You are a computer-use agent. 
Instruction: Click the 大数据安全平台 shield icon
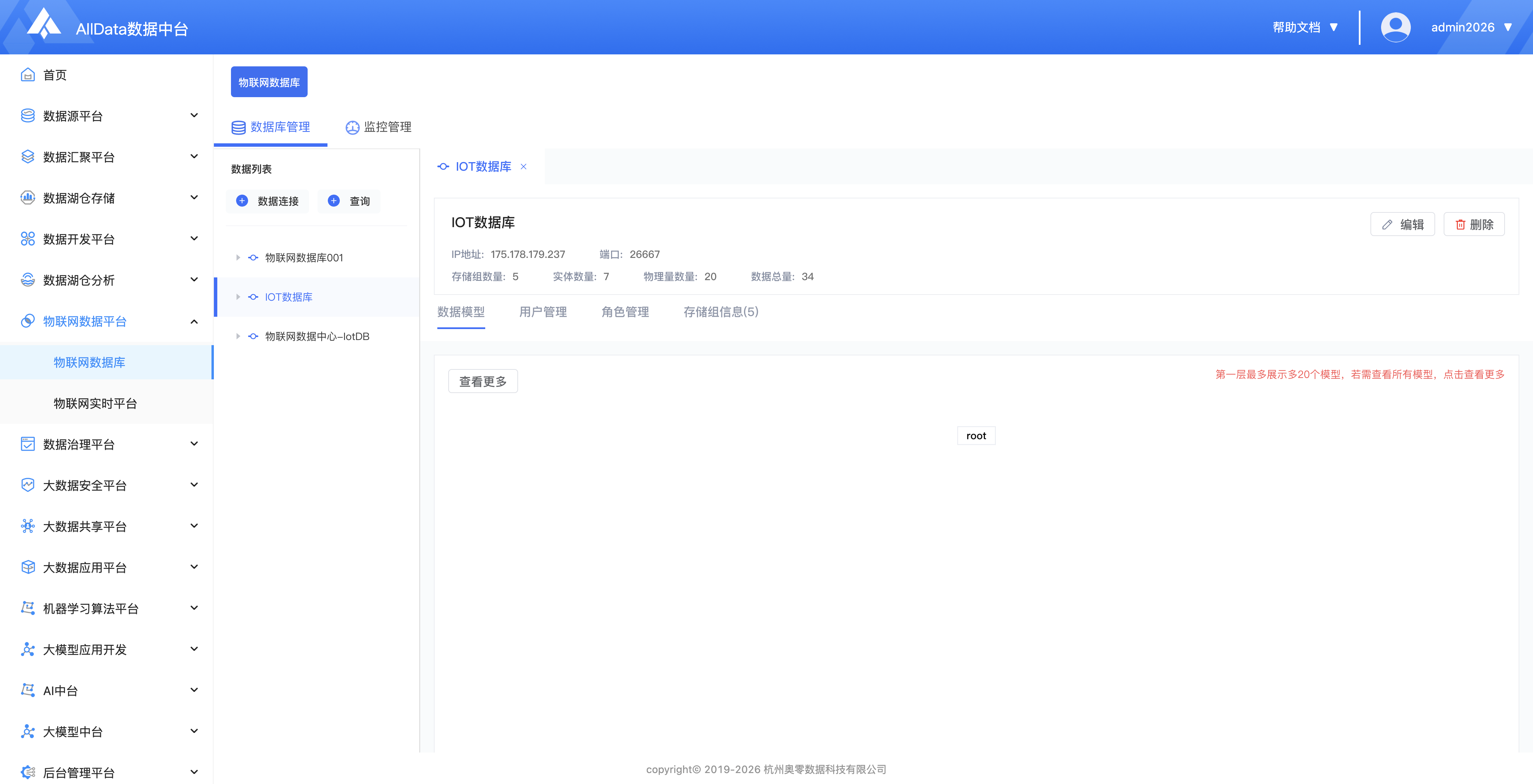(28, 485)
